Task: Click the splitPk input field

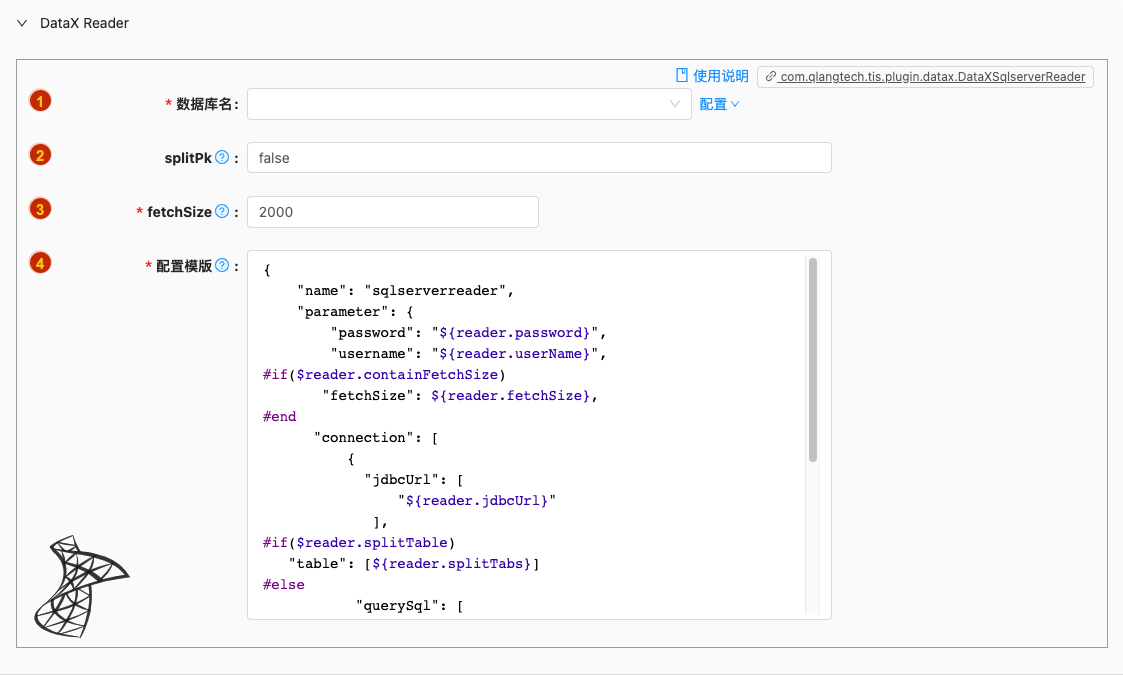Action: click(x=539, y=158)
